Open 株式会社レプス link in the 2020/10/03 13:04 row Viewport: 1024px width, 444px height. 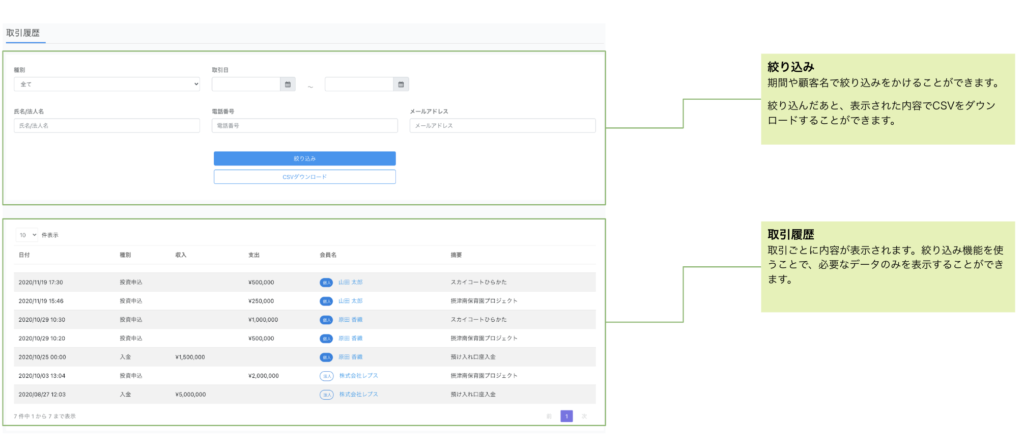[x=358, y=376]
